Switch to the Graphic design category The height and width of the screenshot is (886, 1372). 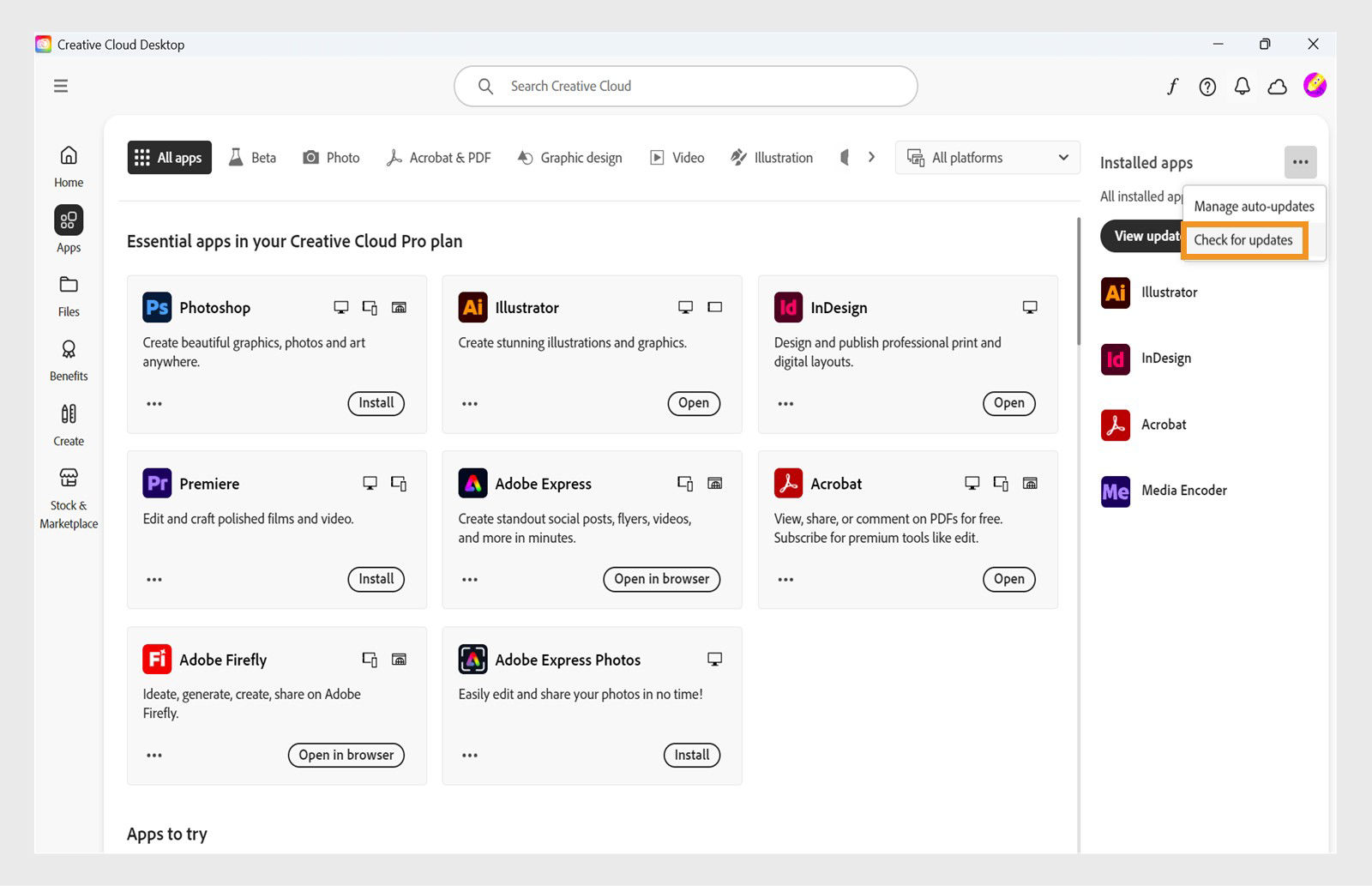coord(569,157)
